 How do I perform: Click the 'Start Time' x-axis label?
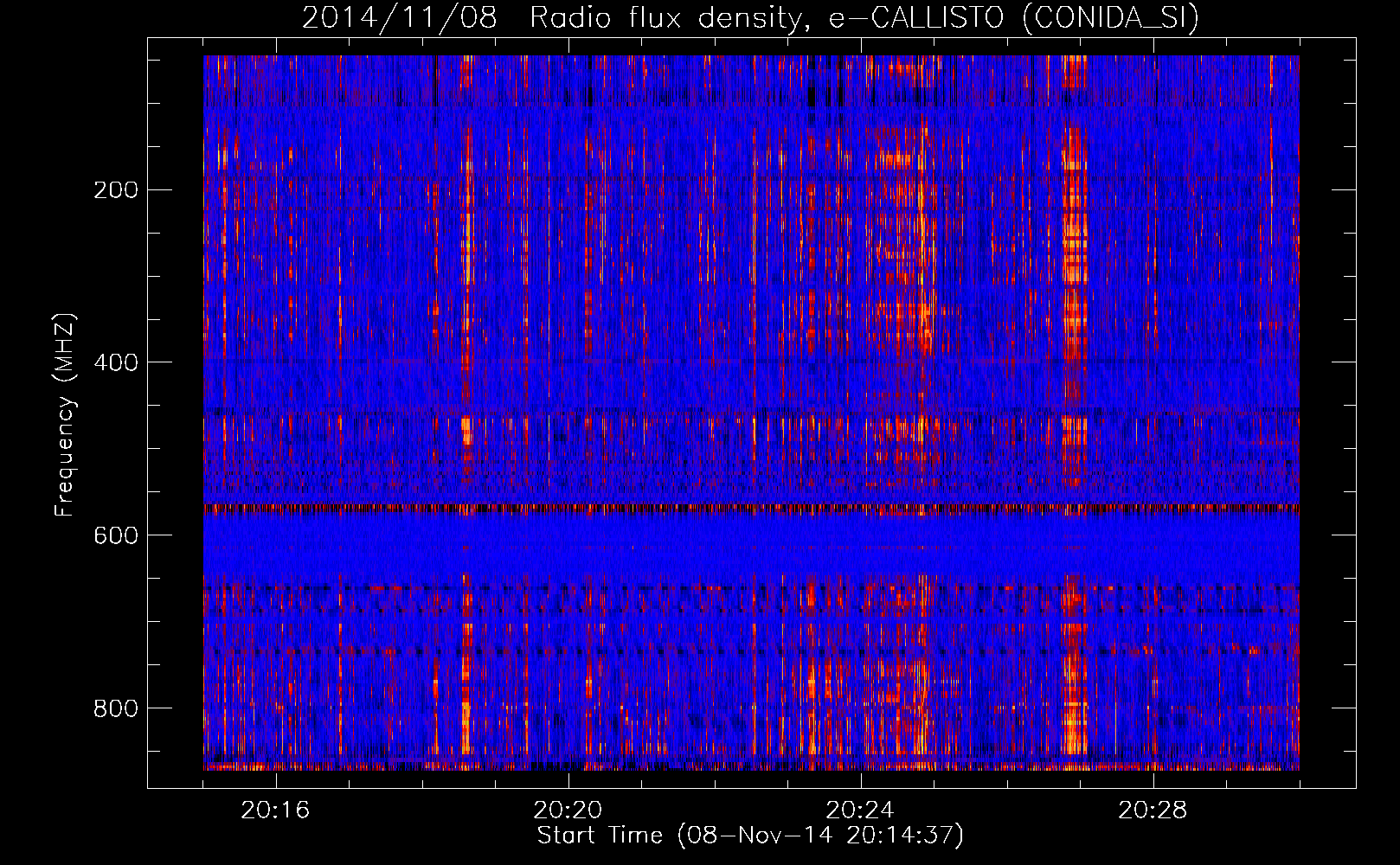click(x=750, y=836)
